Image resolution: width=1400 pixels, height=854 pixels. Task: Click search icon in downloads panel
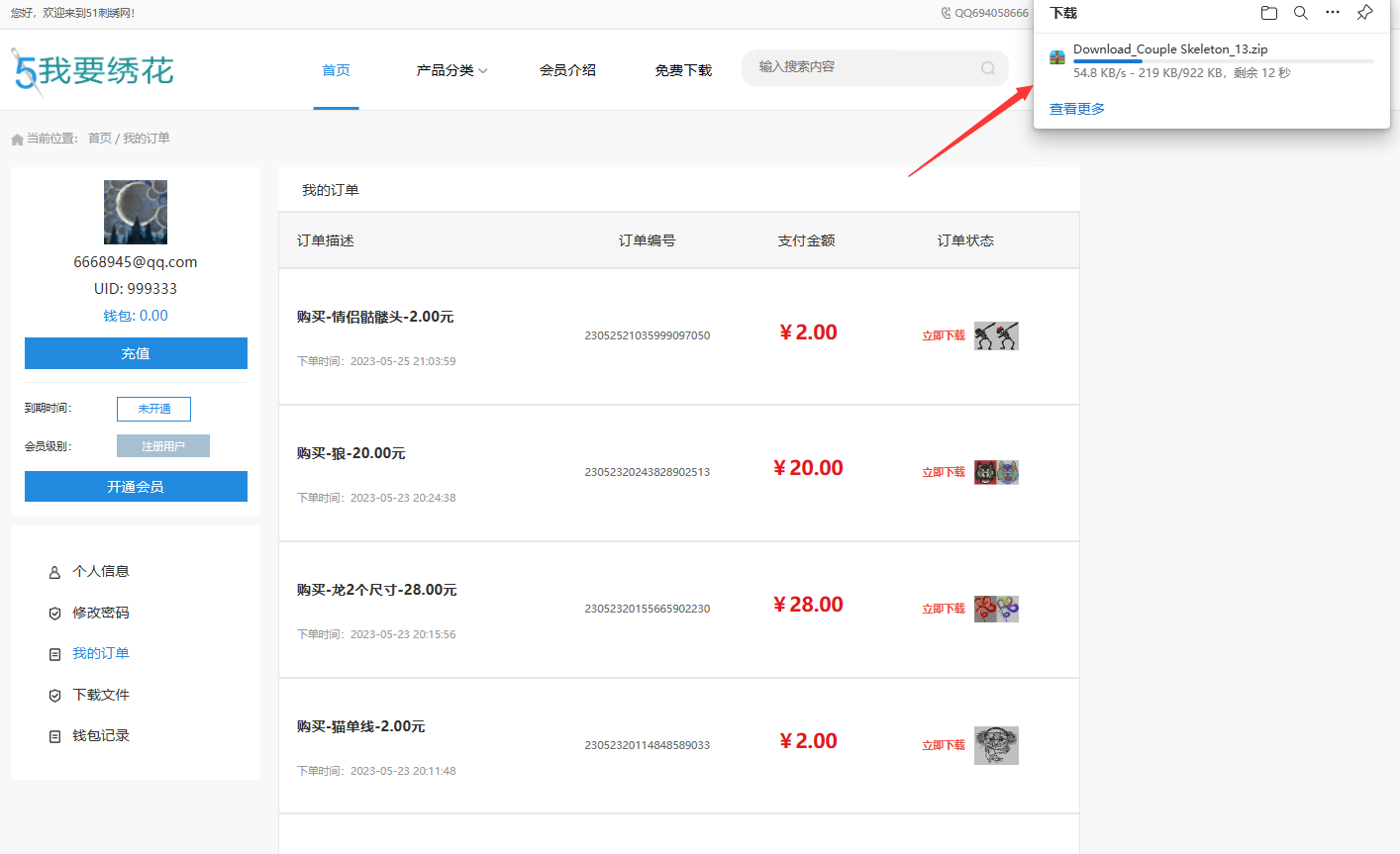pos(1301,13)
